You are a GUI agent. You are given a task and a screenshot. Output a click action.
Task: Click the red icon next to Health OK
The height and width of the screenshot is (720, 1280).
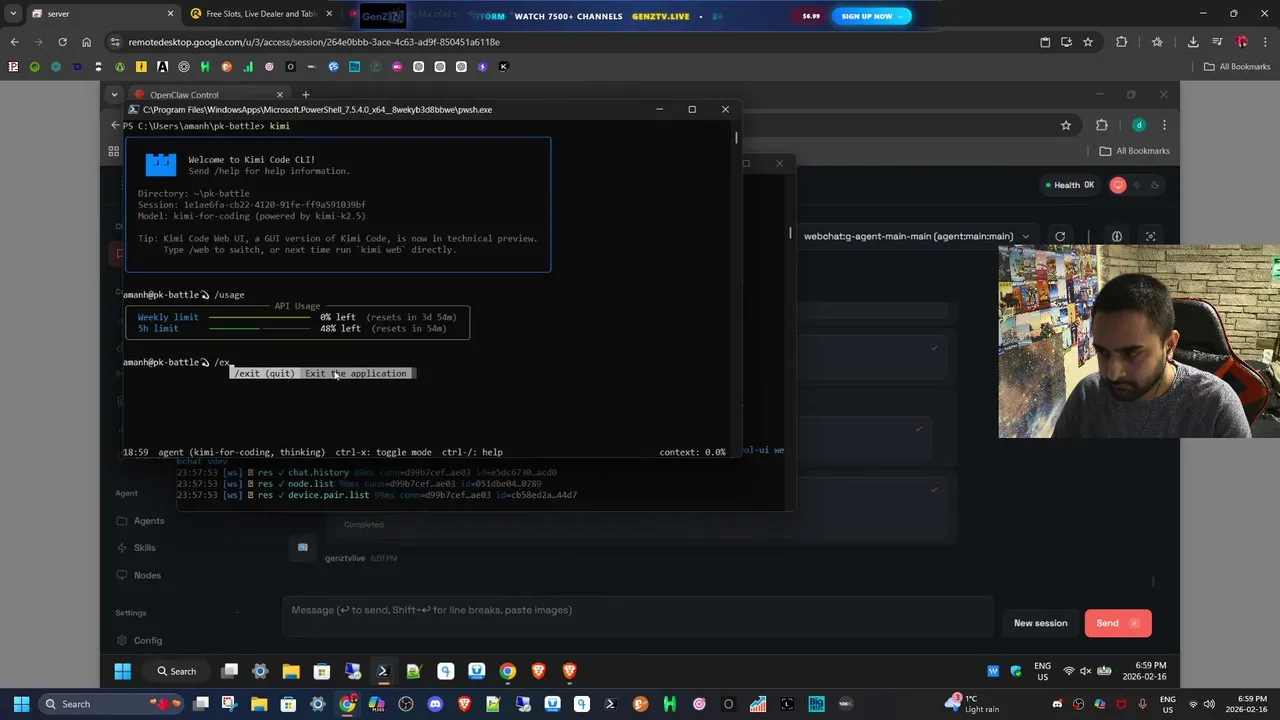click(x=1118, y=185)
